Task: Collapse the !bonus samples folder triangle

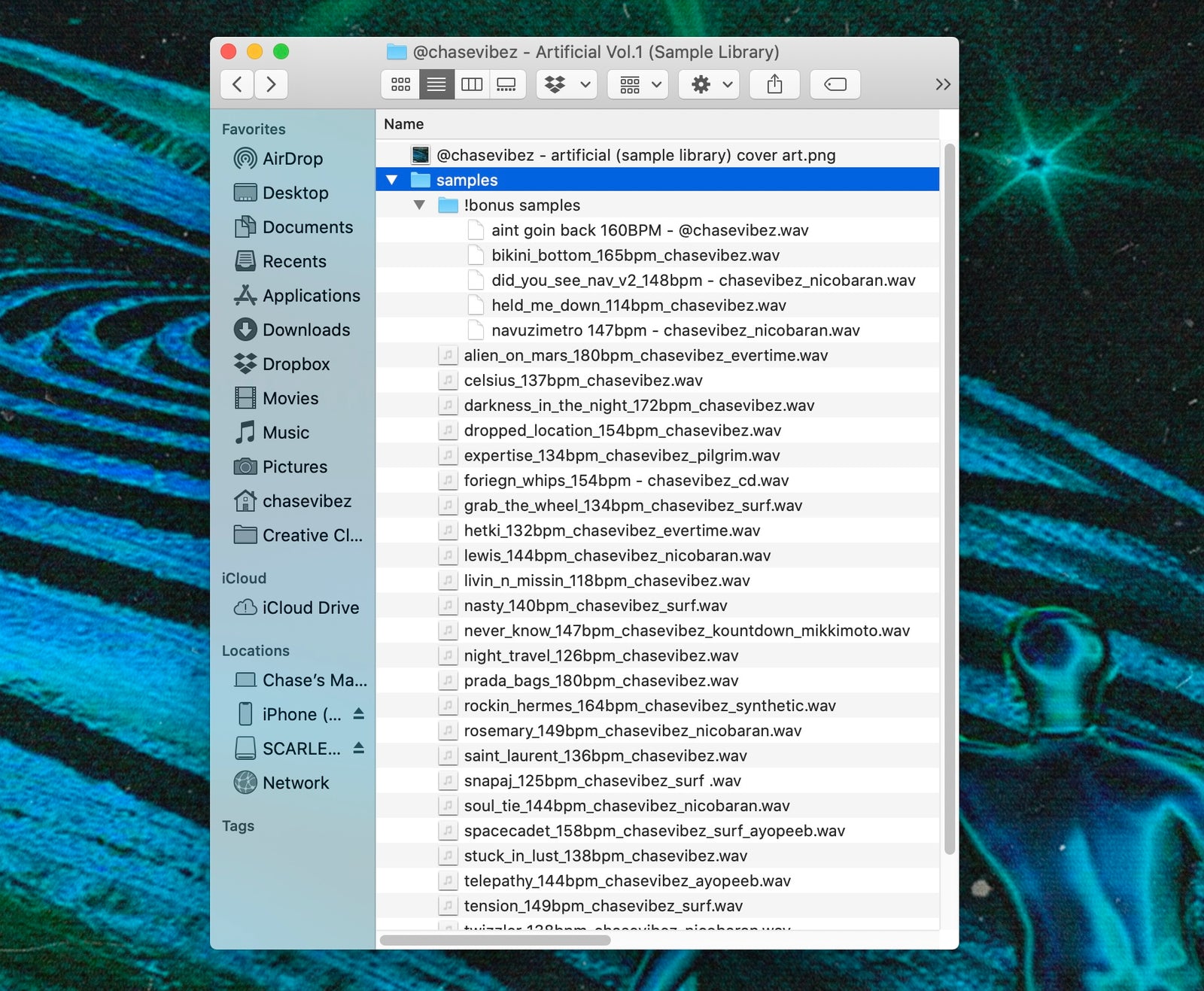Action: pyautogui.click(x=419, y=205)
